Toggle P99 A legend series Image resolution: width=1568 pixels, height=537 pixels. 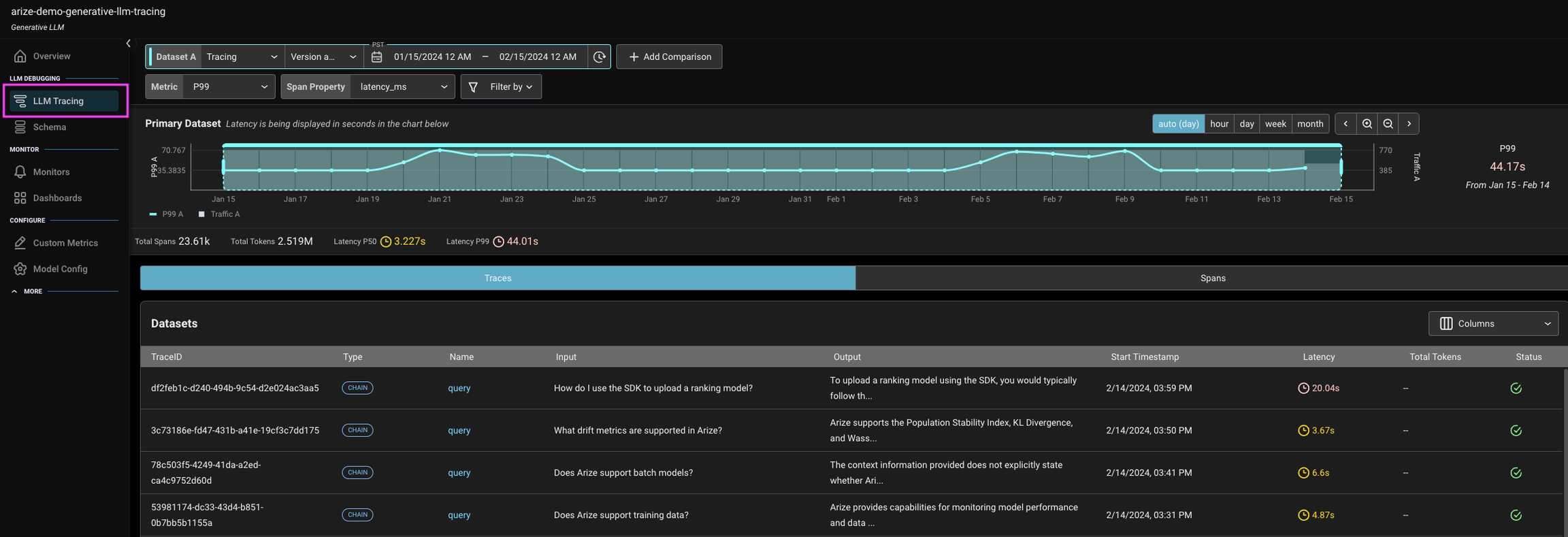click(166, 214)
